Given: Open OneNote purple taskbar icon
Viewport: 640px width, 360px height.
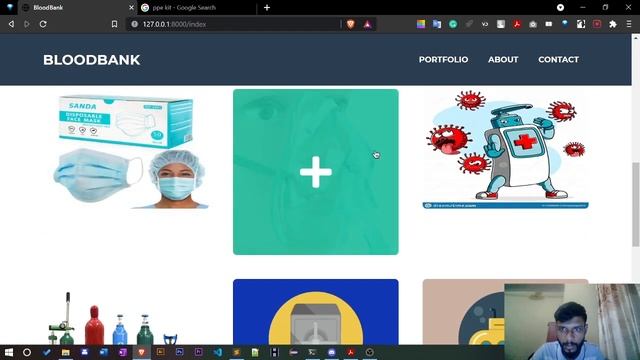Looking at the screenshot, I should [x=123, y=352].
